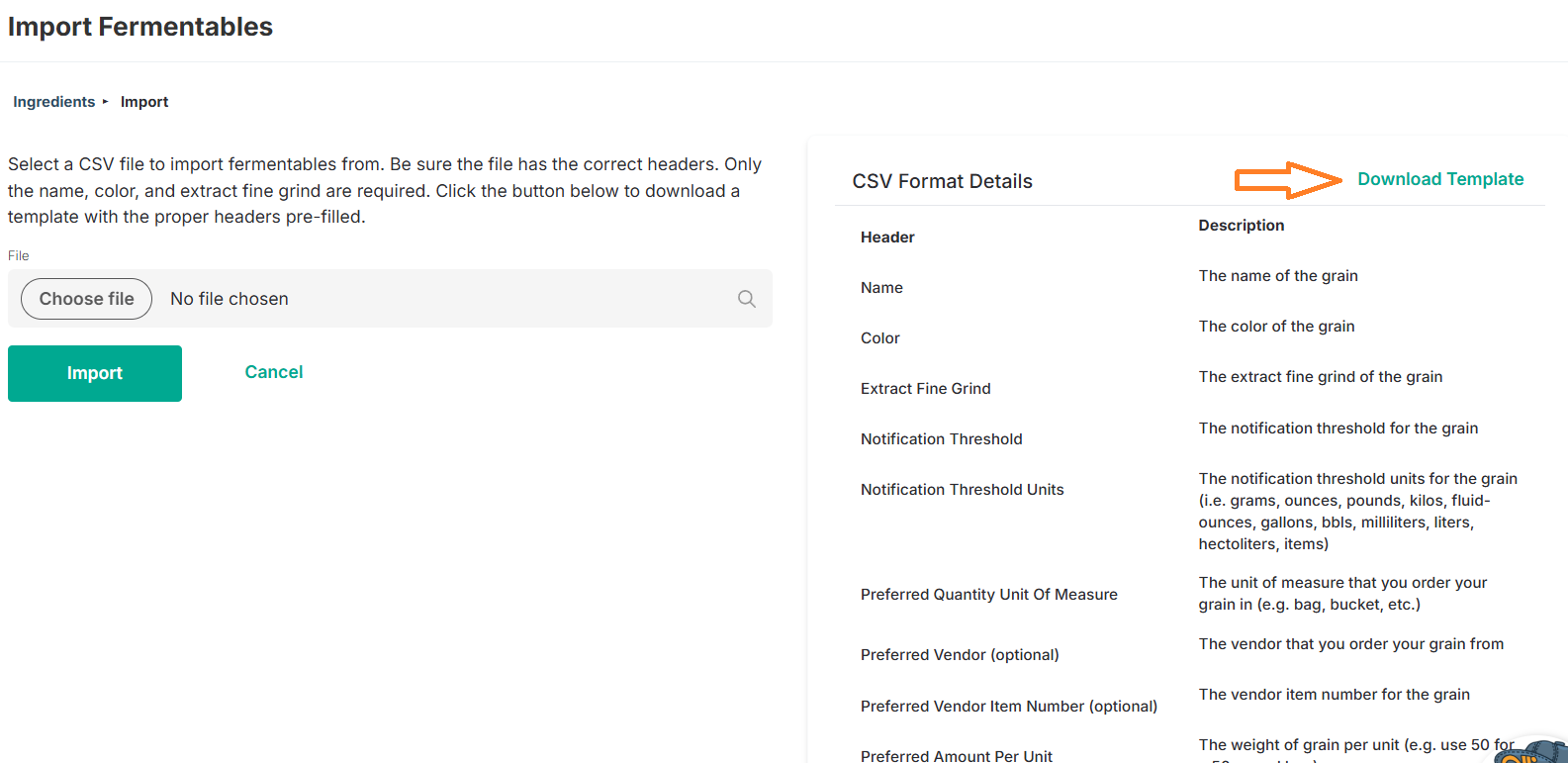Click the breadcrumb arrow separator after Ingredients
Screen dimensions: 1568x763
106,102
